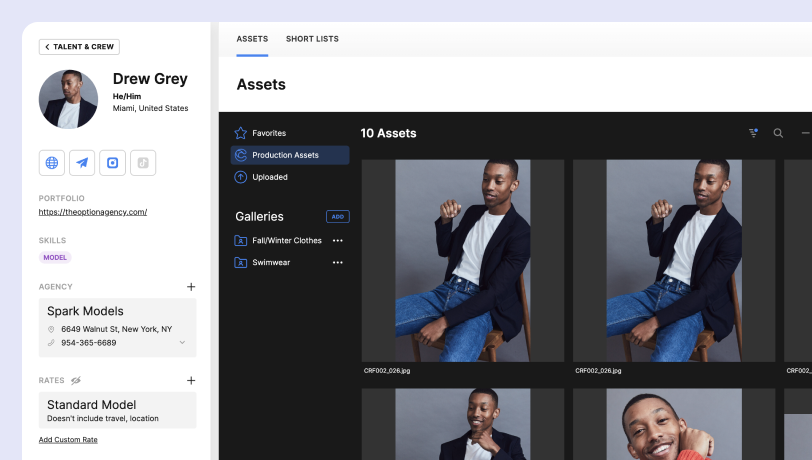The width and height of the screenshot is (812, 460).
Task: Open options menu for Swimwear gallery
Action: [x=338, y=263]
